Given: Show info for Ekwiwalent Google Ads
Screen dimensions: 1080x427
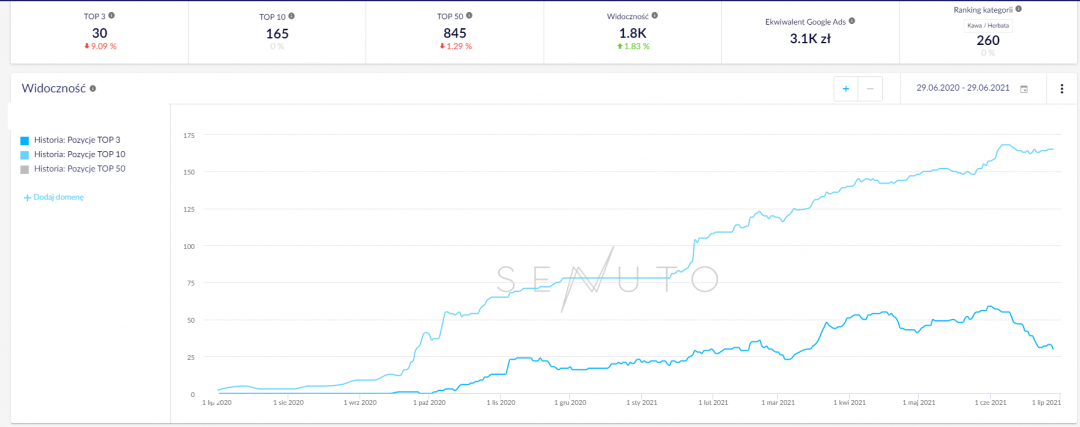Looking at the screenshot, I should pos(852,20).
